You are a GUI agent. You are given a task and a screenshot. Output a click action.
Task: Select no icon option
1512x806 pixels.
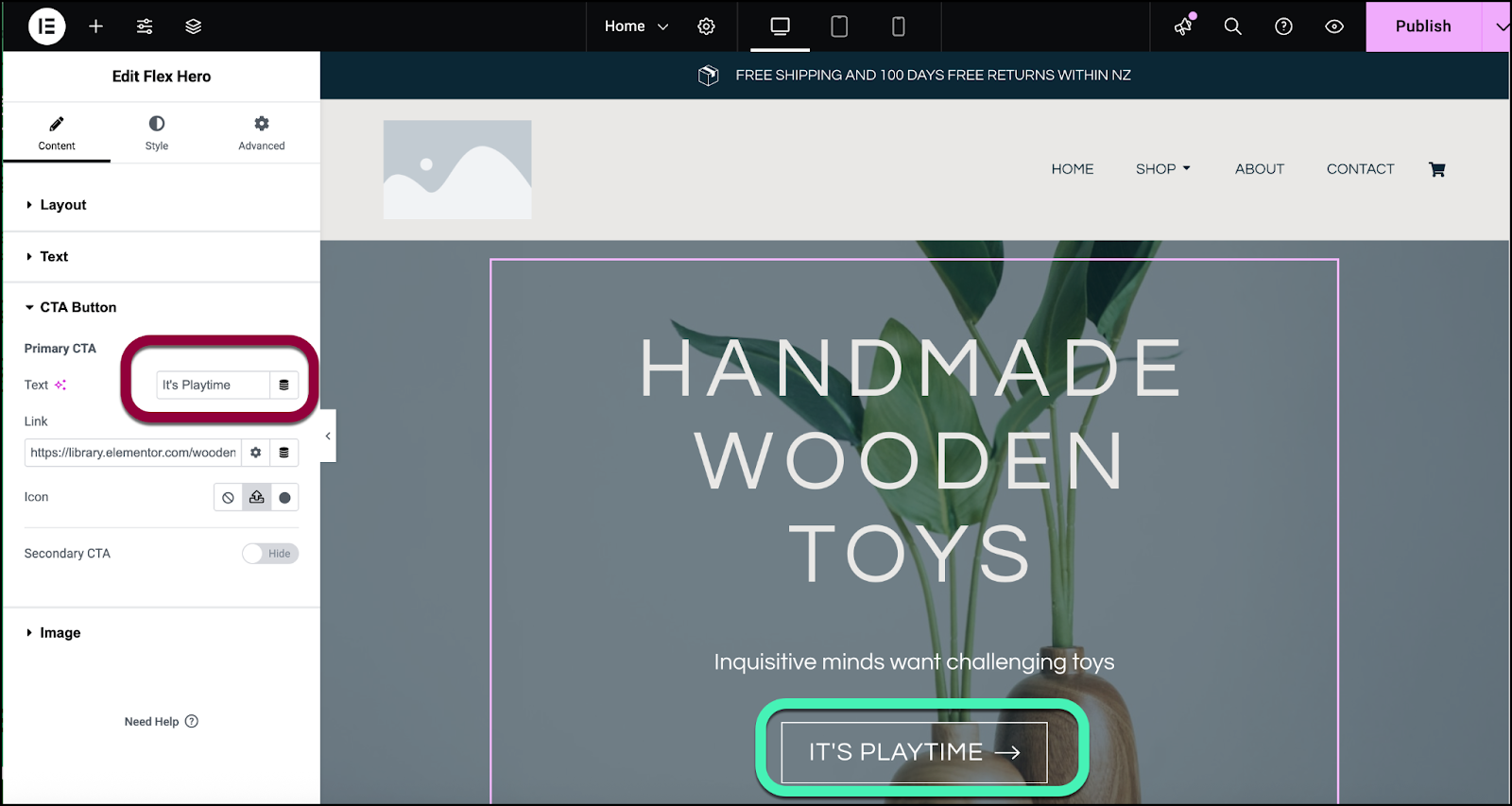[x=228, y=497]
